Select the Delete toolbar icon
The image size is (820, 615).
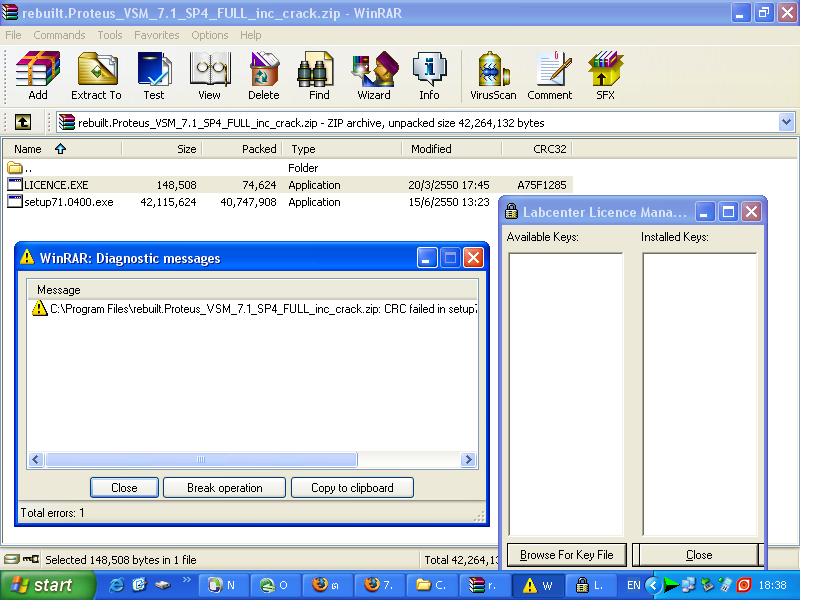pyautogui.click(x=264, y=75)
